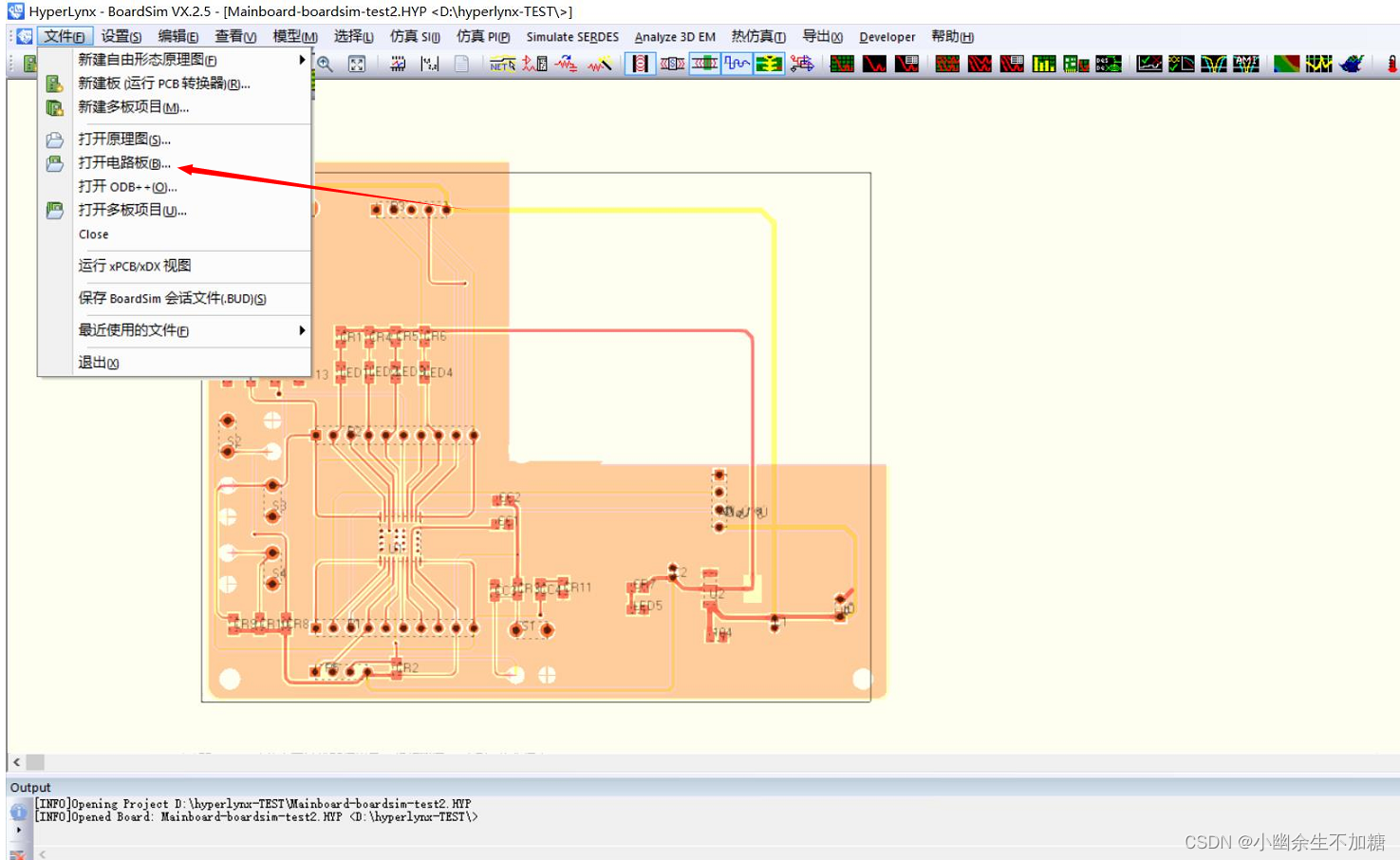Click the yellow bar chart toolbar icon
Screen dimensions: 1400x860
click(x=1044, y=64)
